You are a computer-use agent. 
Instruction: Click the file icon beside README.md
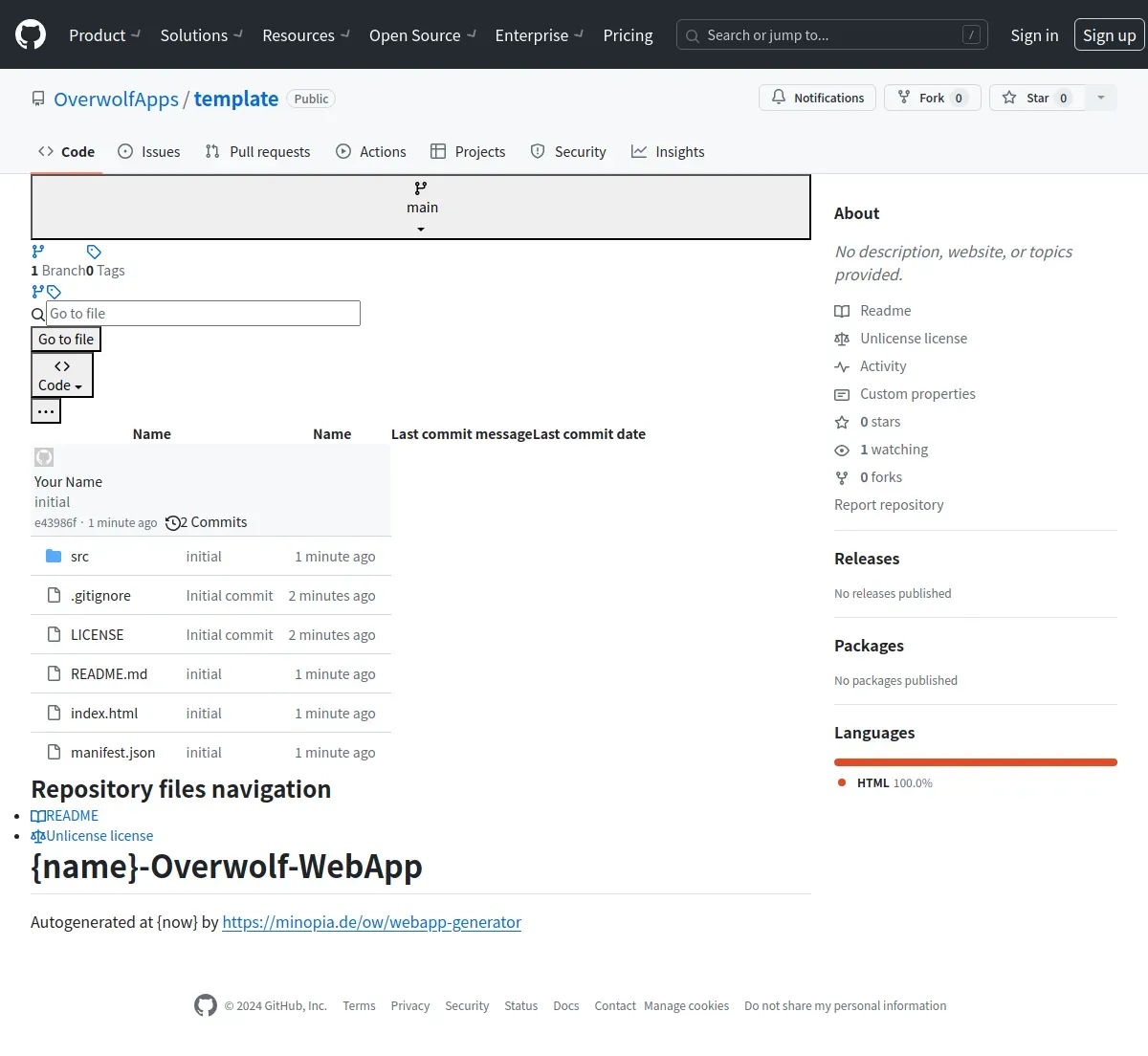(54, 673)
